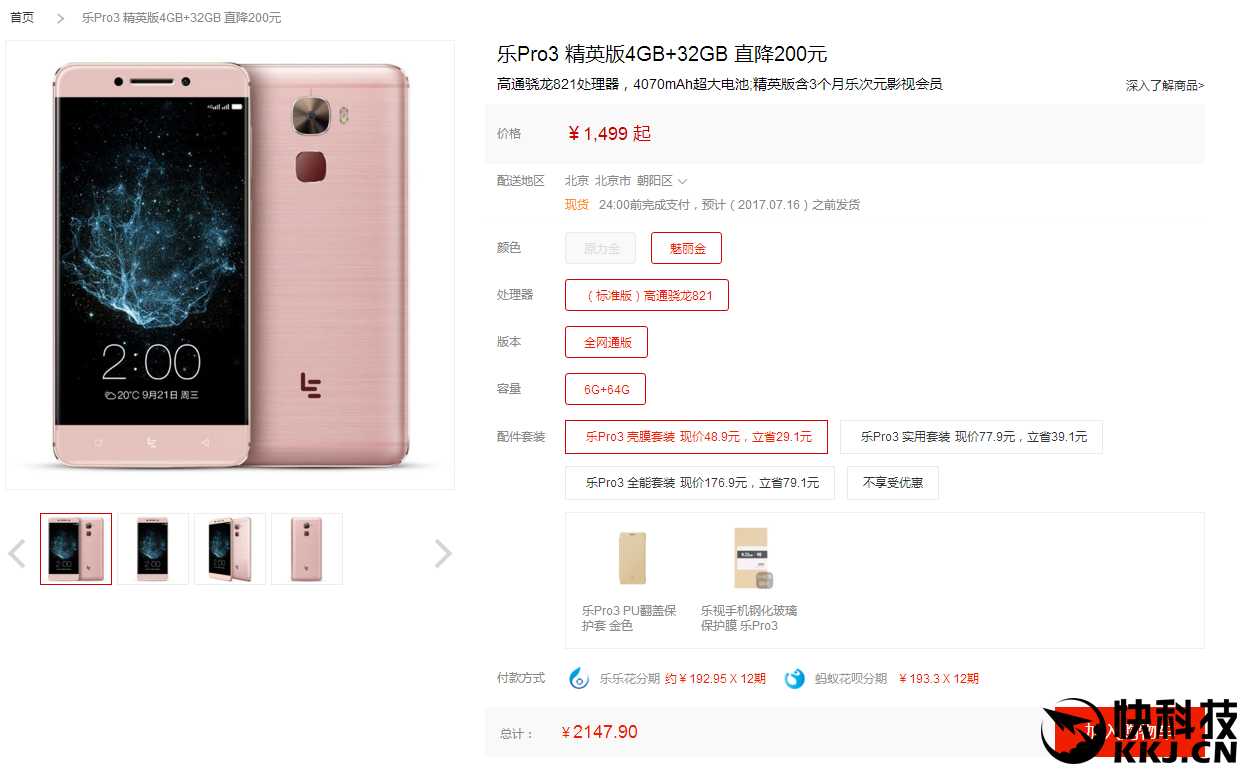Choose 不享受优惠 accessory option
The width and height of the screenshot is (1247, 774).
tap(893, 483)
